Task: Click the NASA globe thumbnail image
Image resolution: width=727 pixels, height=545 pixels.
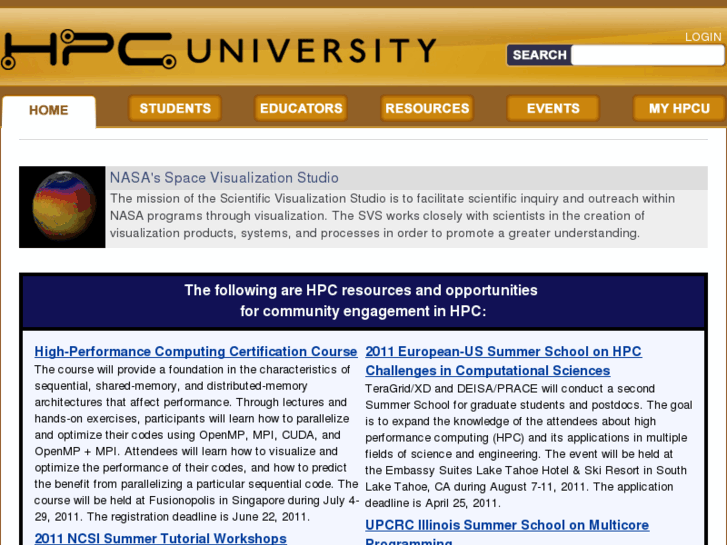Action: 62,207
